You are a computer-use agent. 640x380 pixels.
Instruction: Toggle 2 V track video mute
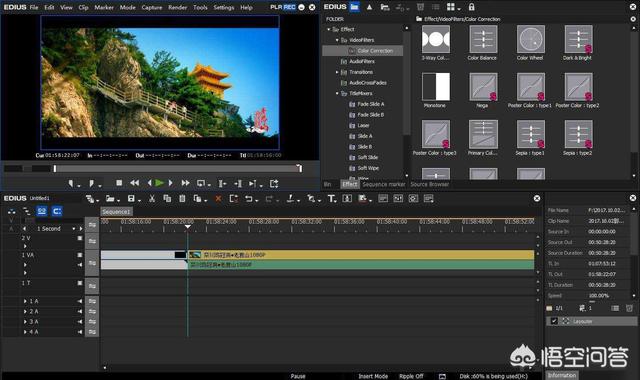pyautogui.click(x=80, y=238)
